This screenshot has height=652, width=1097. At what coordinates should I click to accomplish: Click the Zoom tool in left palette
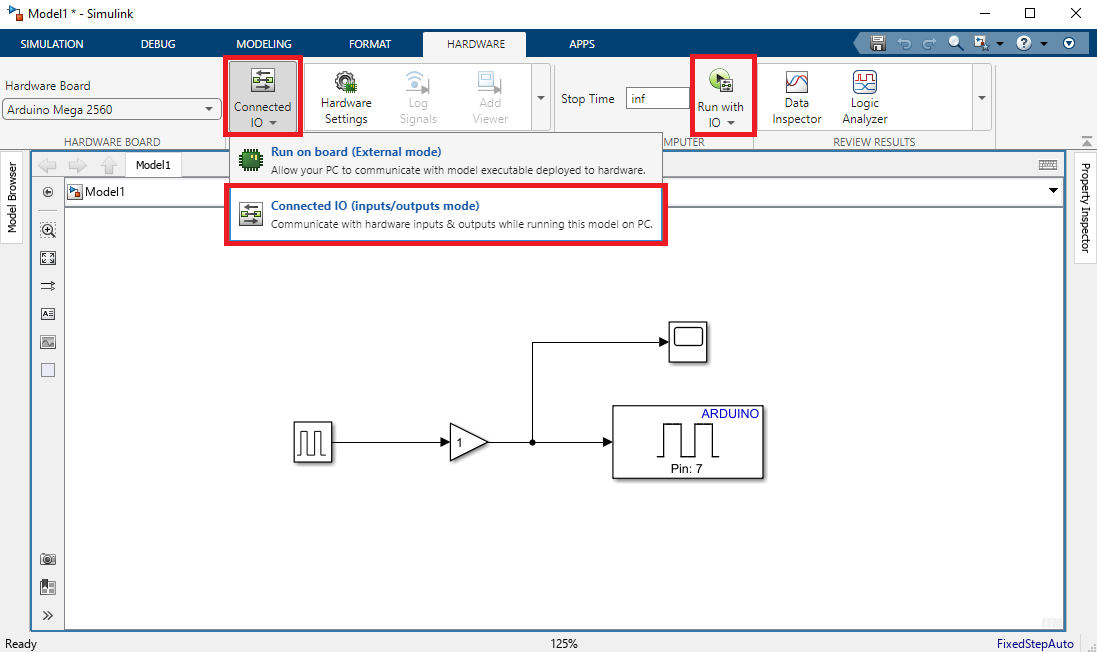[48, 230]
